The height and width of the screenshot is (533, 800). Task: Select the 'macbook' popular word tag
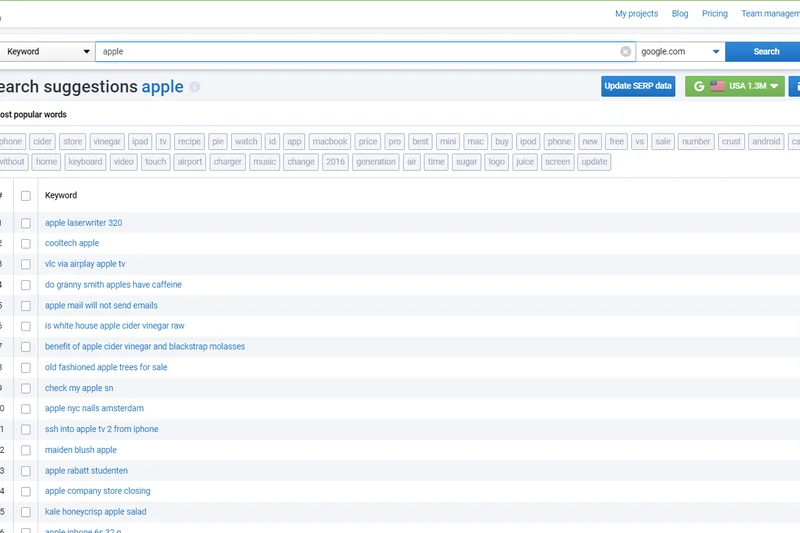click(329, 142)
